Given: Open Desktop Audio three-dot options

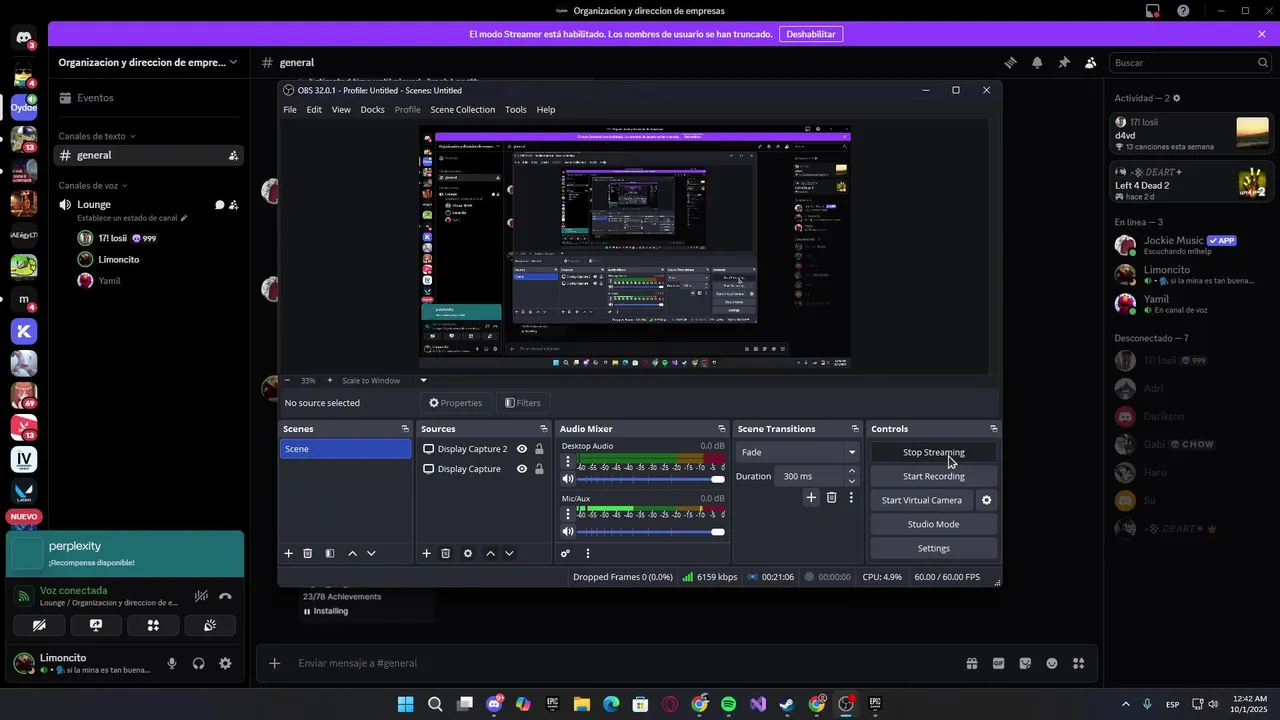Looking at the screenshot, I should point(568,461).
